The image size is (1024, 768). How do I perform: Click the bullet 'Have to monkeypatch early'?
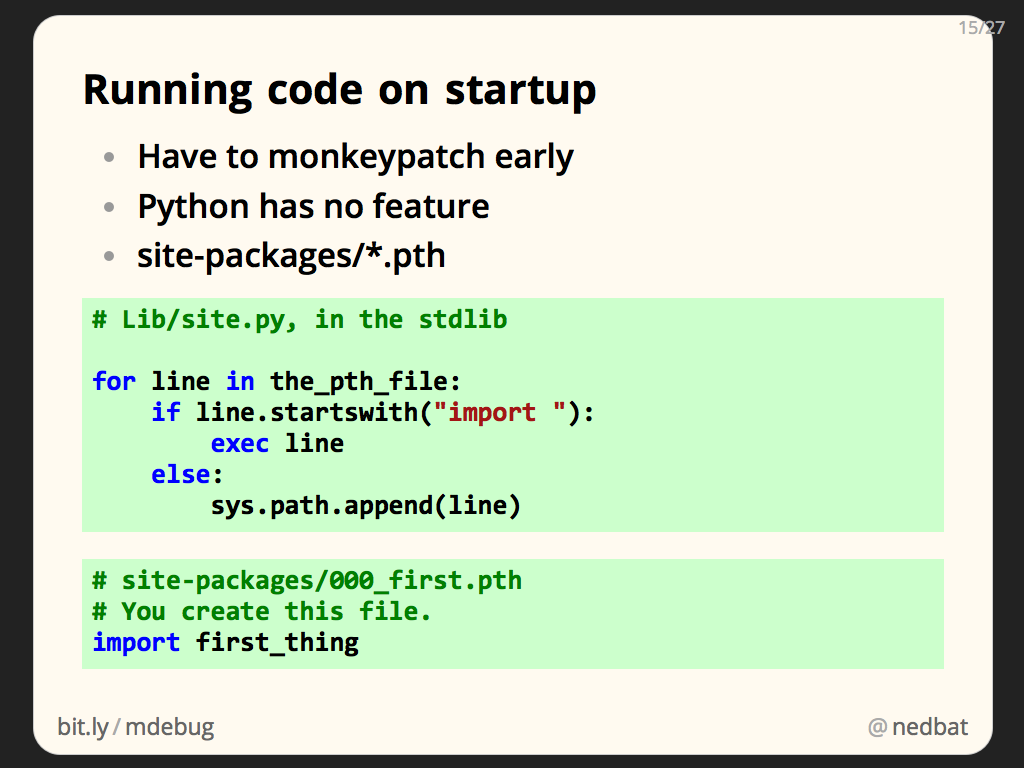coord(355,157)
